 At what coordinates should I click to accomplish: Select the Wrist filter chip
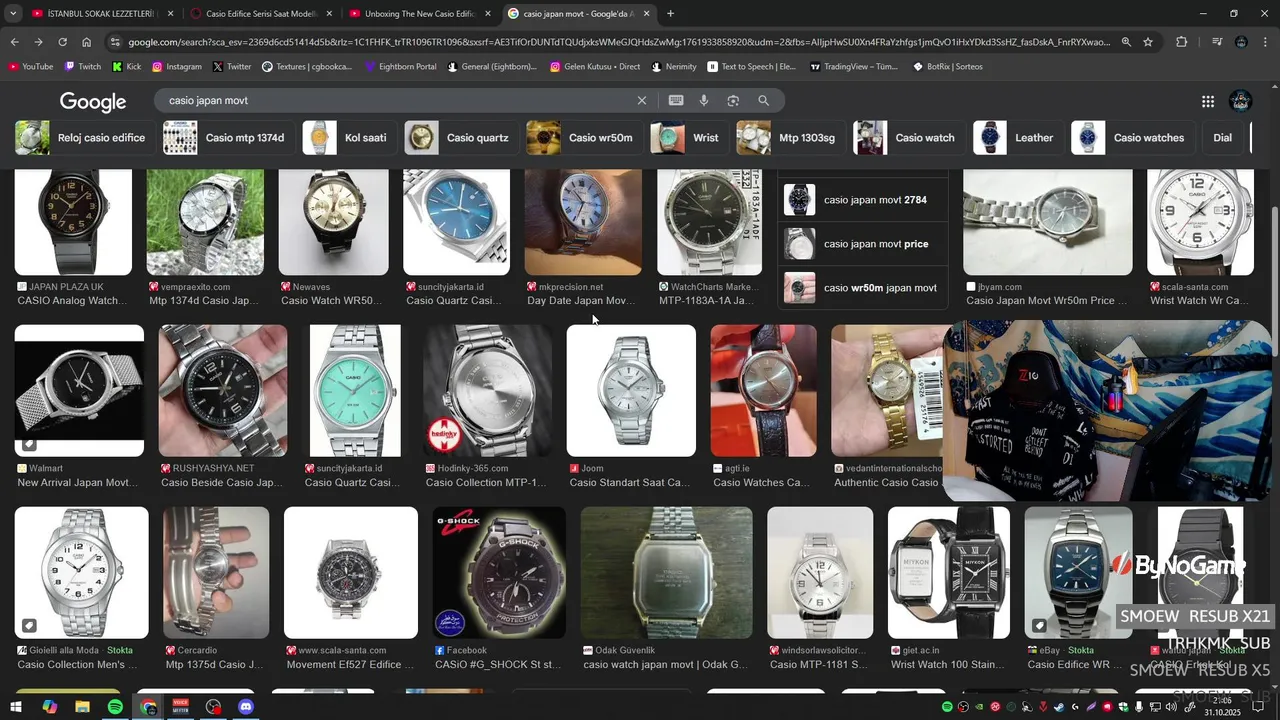click(x=688, y=138)
